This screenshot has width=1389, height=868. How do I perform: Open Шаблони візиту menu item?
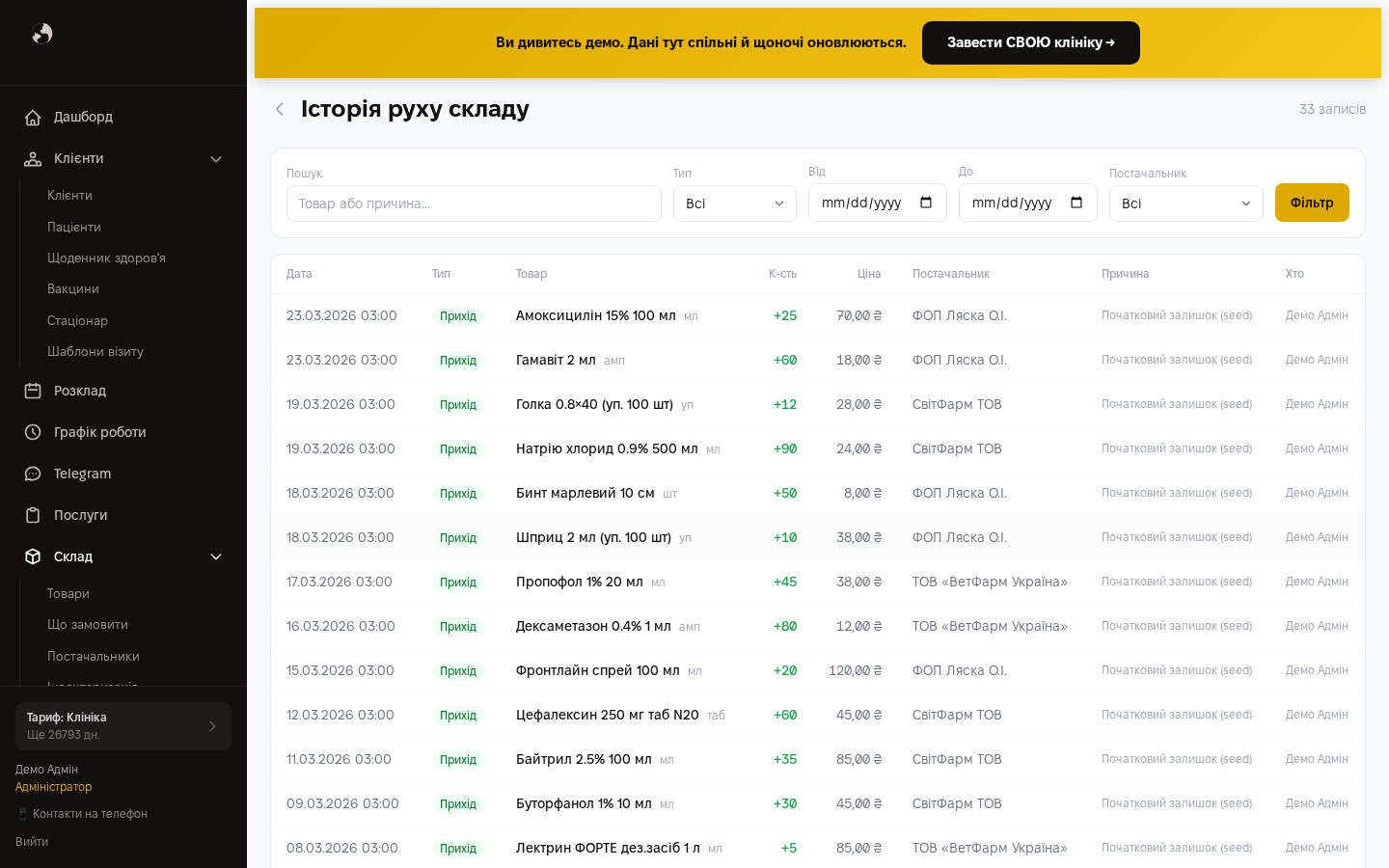pos(95,351)
